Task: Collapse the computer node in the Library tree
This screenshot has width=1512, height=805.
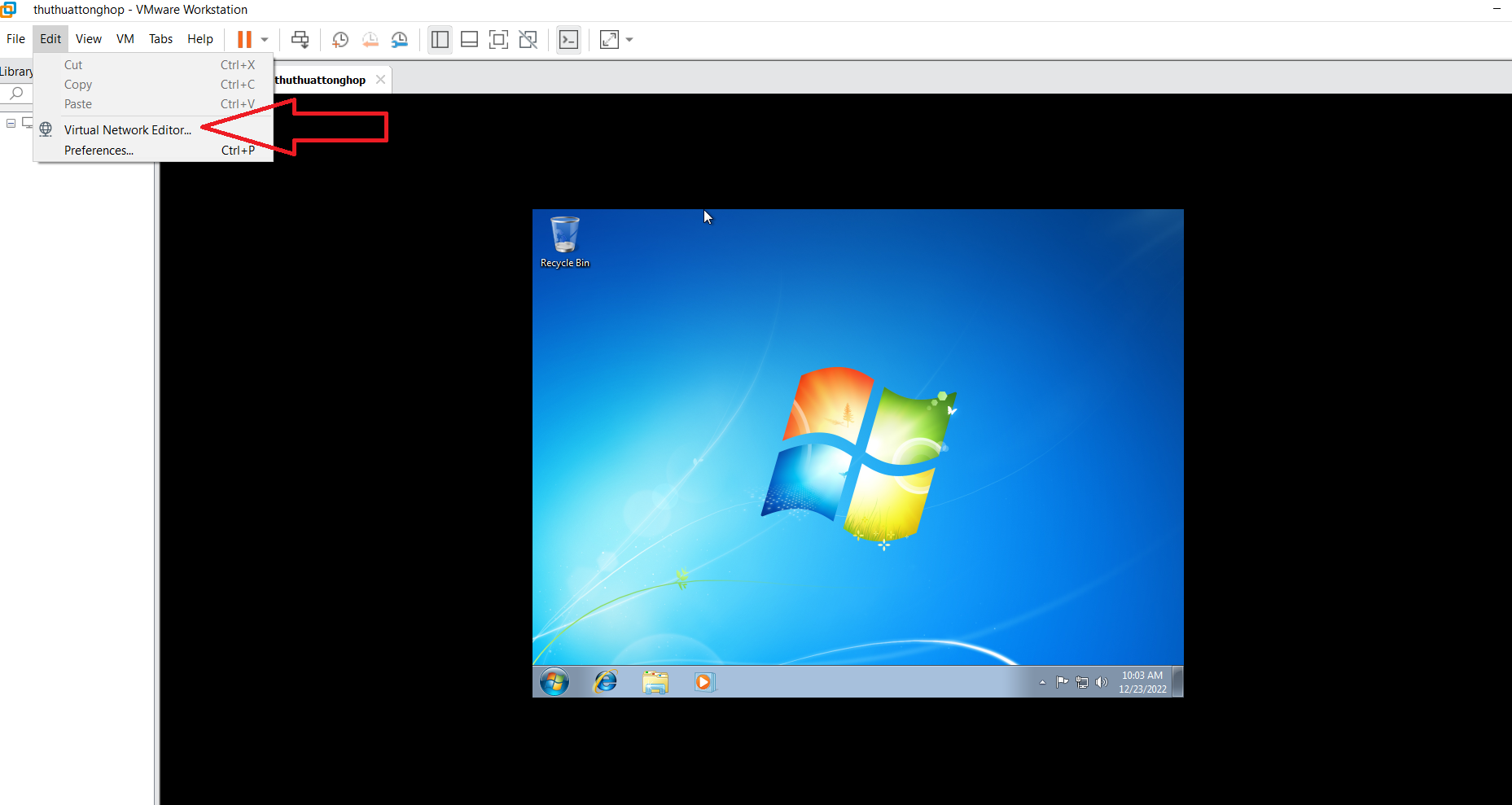Action: click(x=11, y=122)
